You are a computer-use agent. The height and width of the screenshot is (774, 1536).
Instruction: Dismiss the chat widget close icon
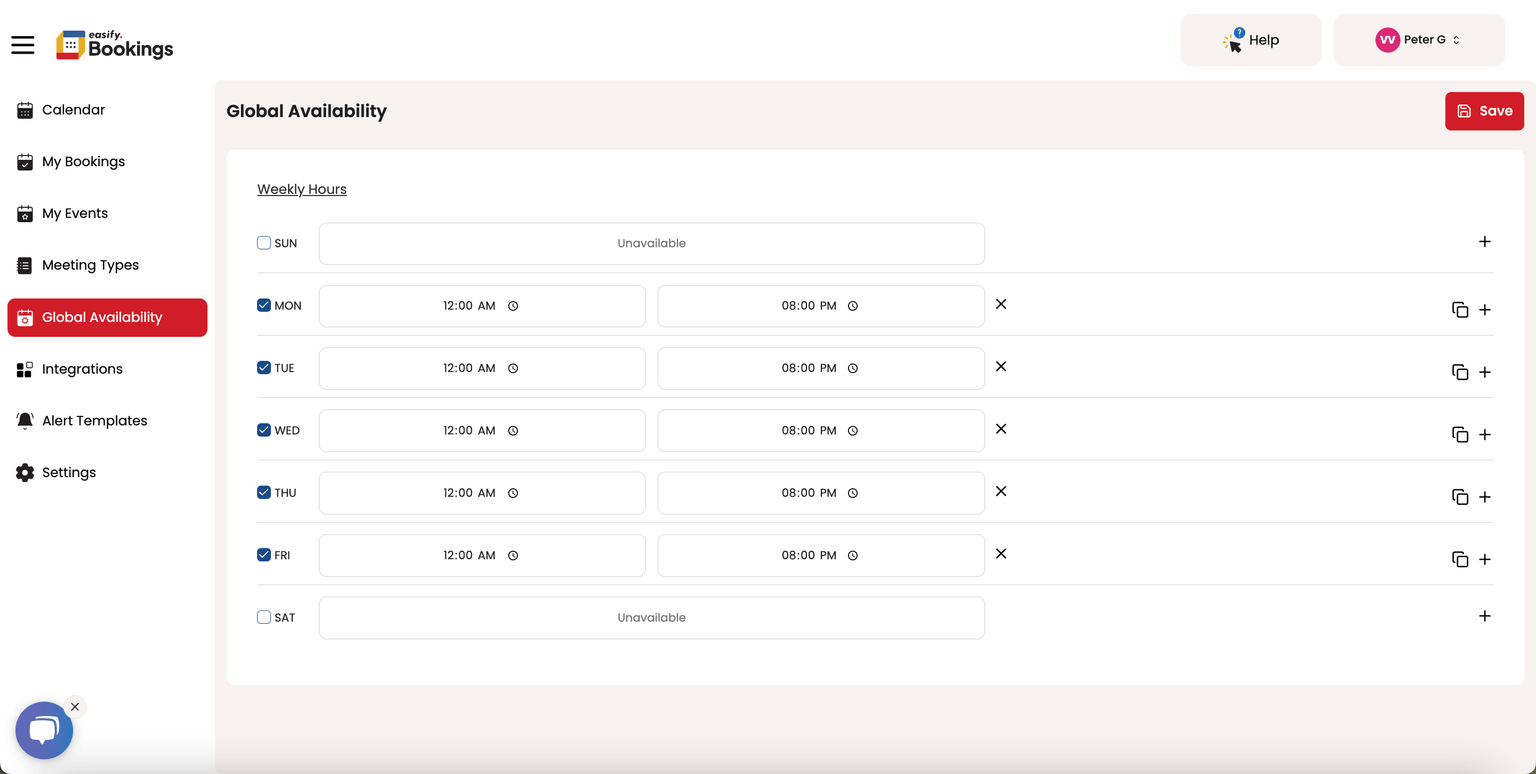[75, 707]
